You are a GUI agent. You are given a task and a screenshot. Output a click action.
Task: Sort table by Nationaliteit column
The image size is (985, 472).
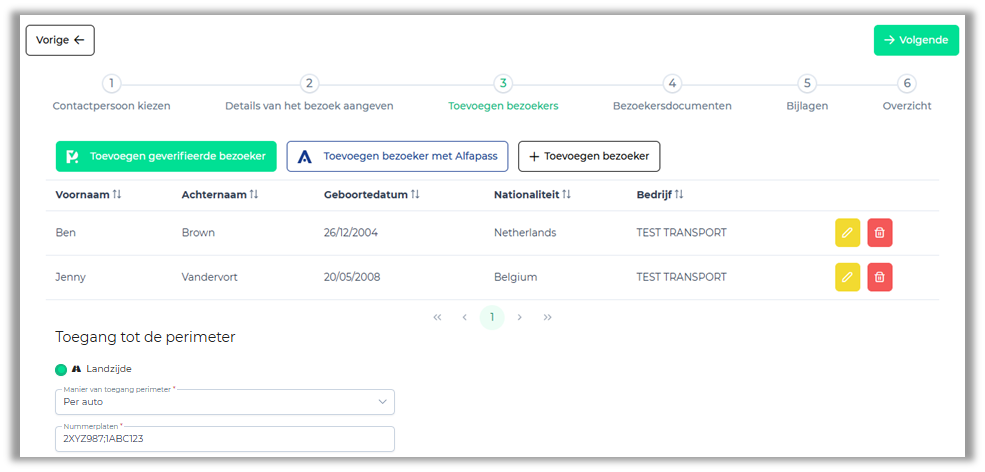[x=567, y=195]
